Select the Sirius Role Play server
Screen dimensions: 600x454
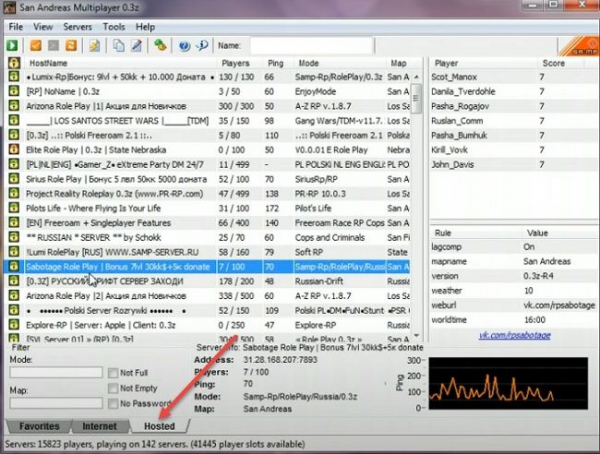(x=209, y=179)
